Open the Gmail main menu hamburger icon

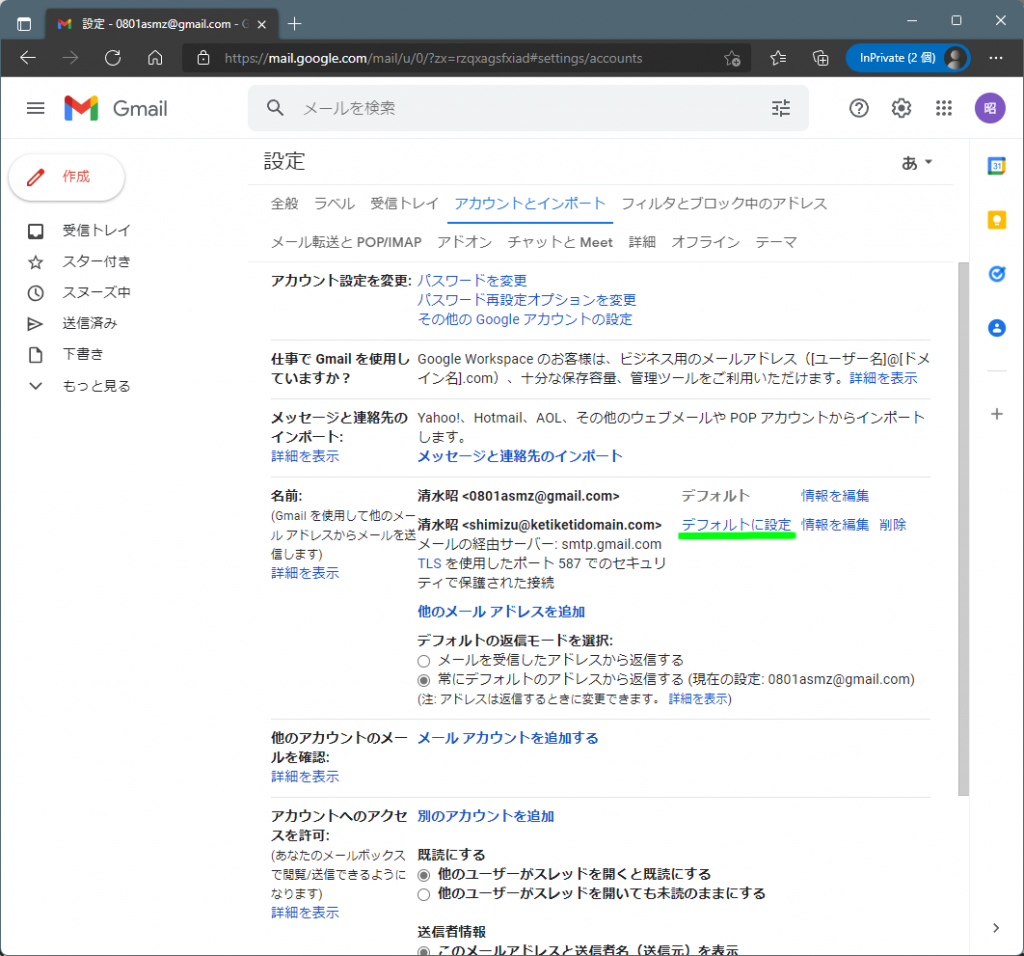tap(35, 108)
